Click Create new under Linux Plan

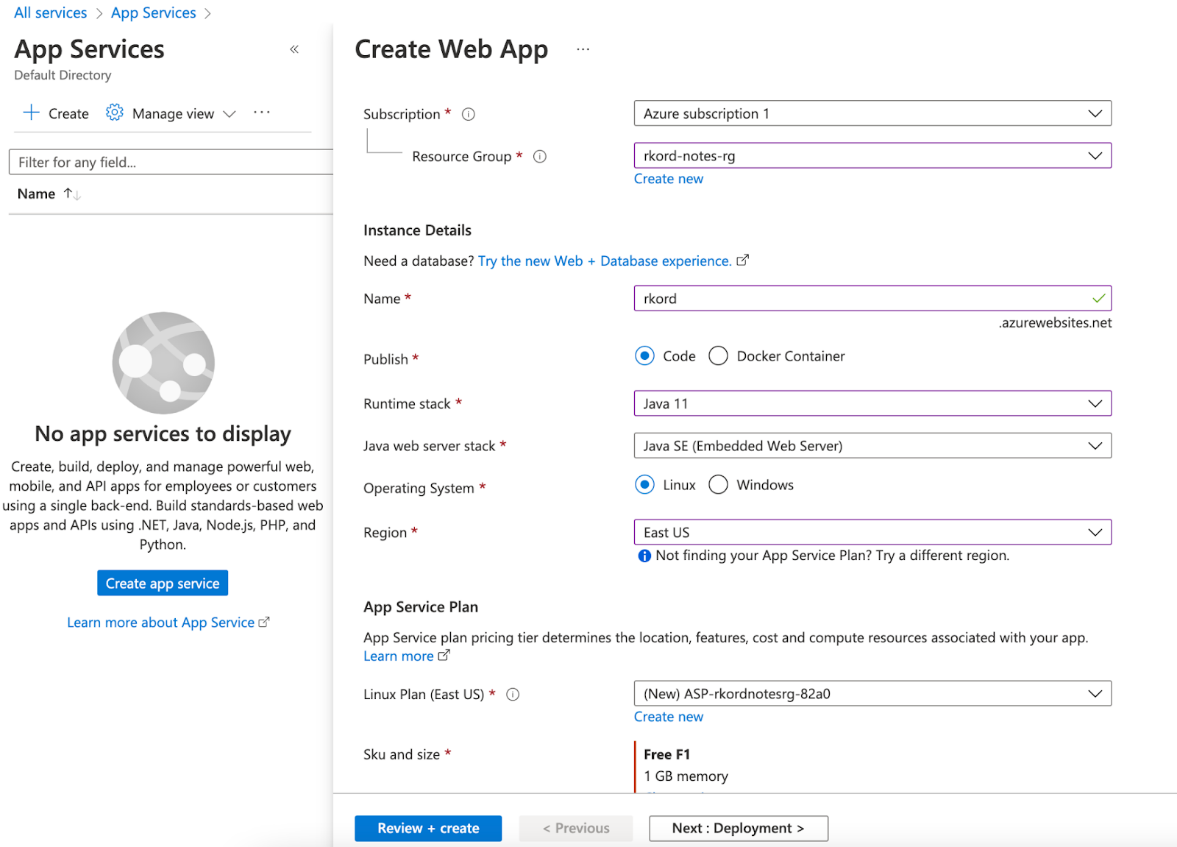pos(668,716)
